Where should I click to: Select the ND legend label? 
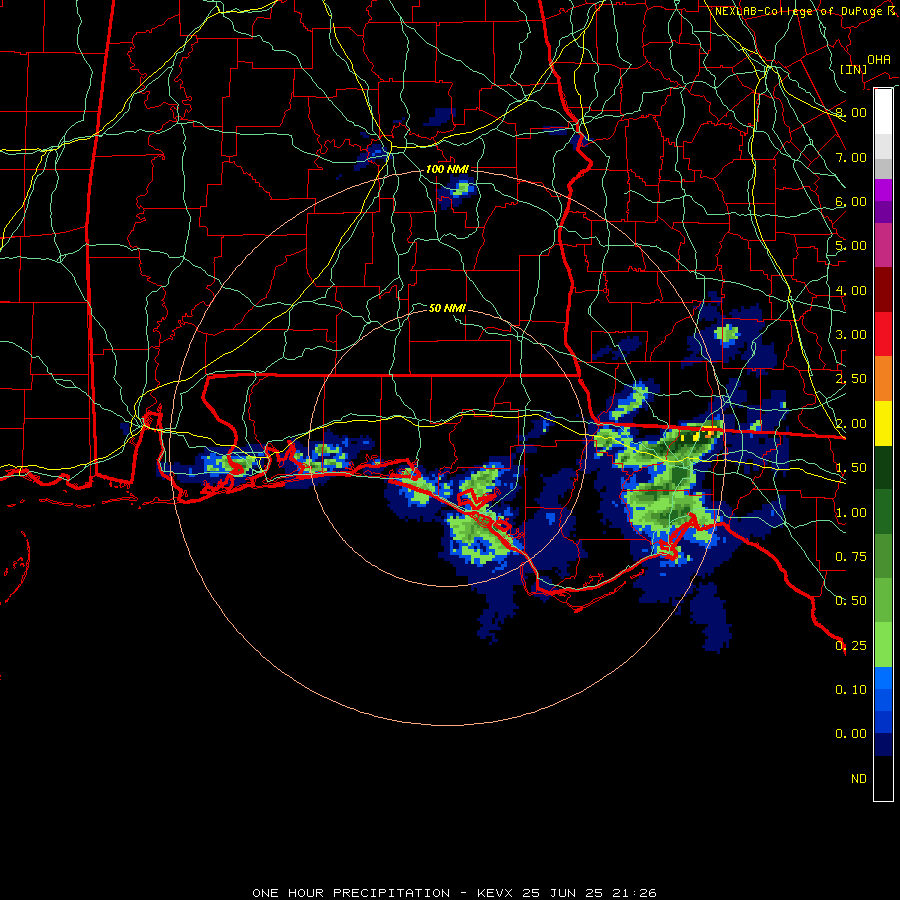point(859,779)
